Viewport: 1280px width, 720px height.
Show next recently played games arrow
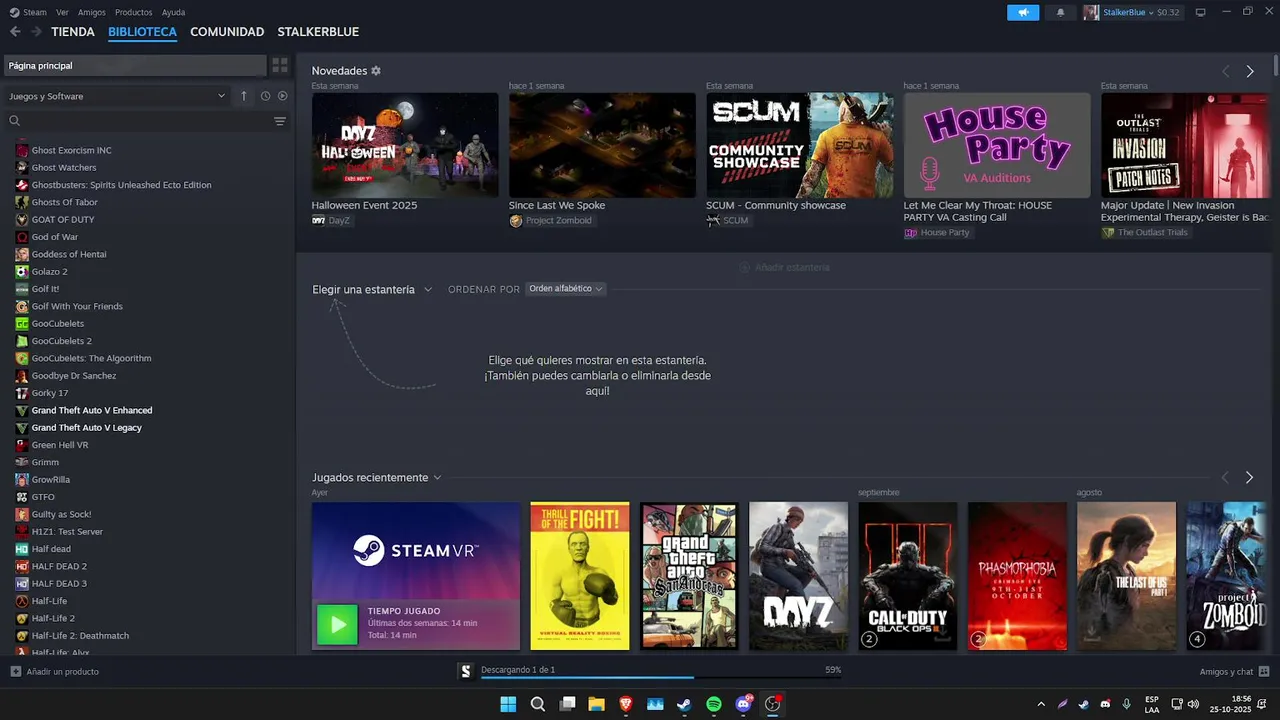point(1249,478)
